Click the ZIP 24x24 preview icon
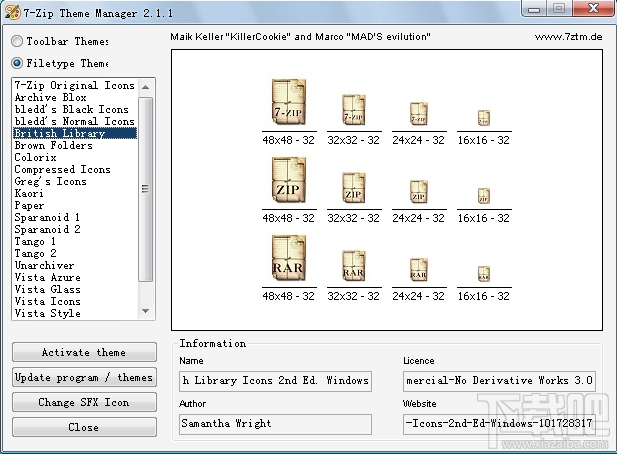Screen dimensions: 617x454 419,192
